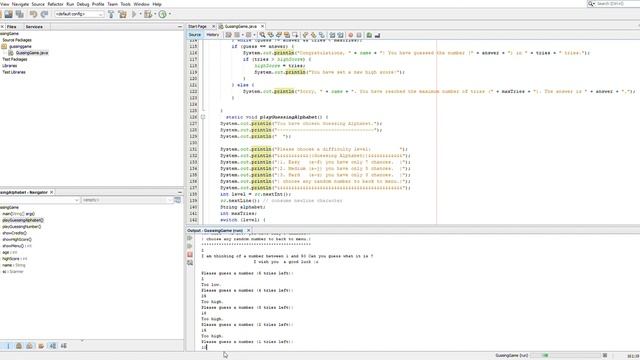Click second green re-run arrow in Output sidebar

pyautogui.click(x=190, y=246)
